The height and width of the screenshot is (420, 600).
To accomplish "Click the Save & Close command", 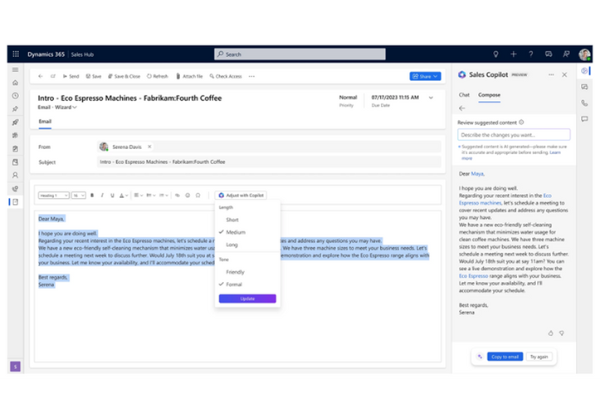I will click(124, 76).
